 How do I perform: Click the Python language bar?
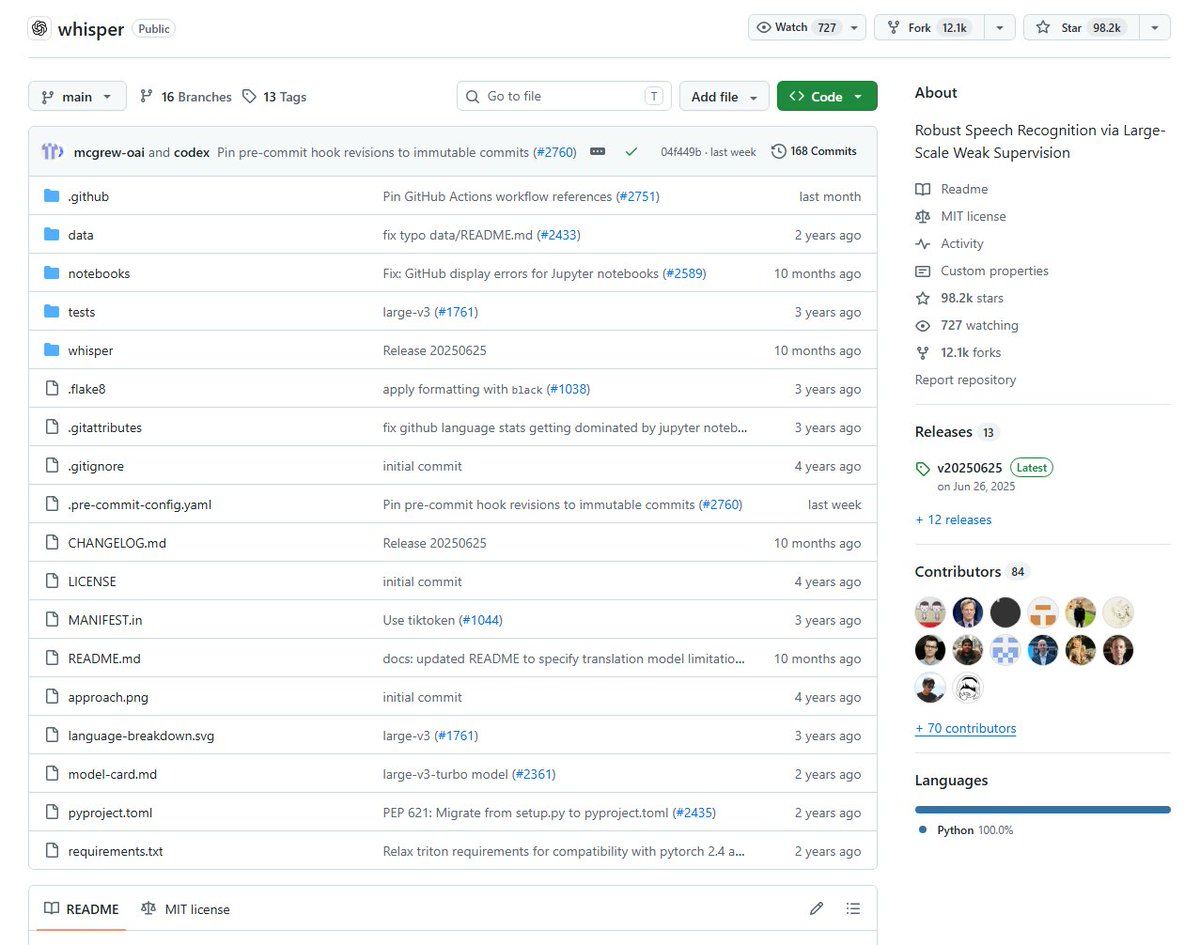coord(1042,810)
